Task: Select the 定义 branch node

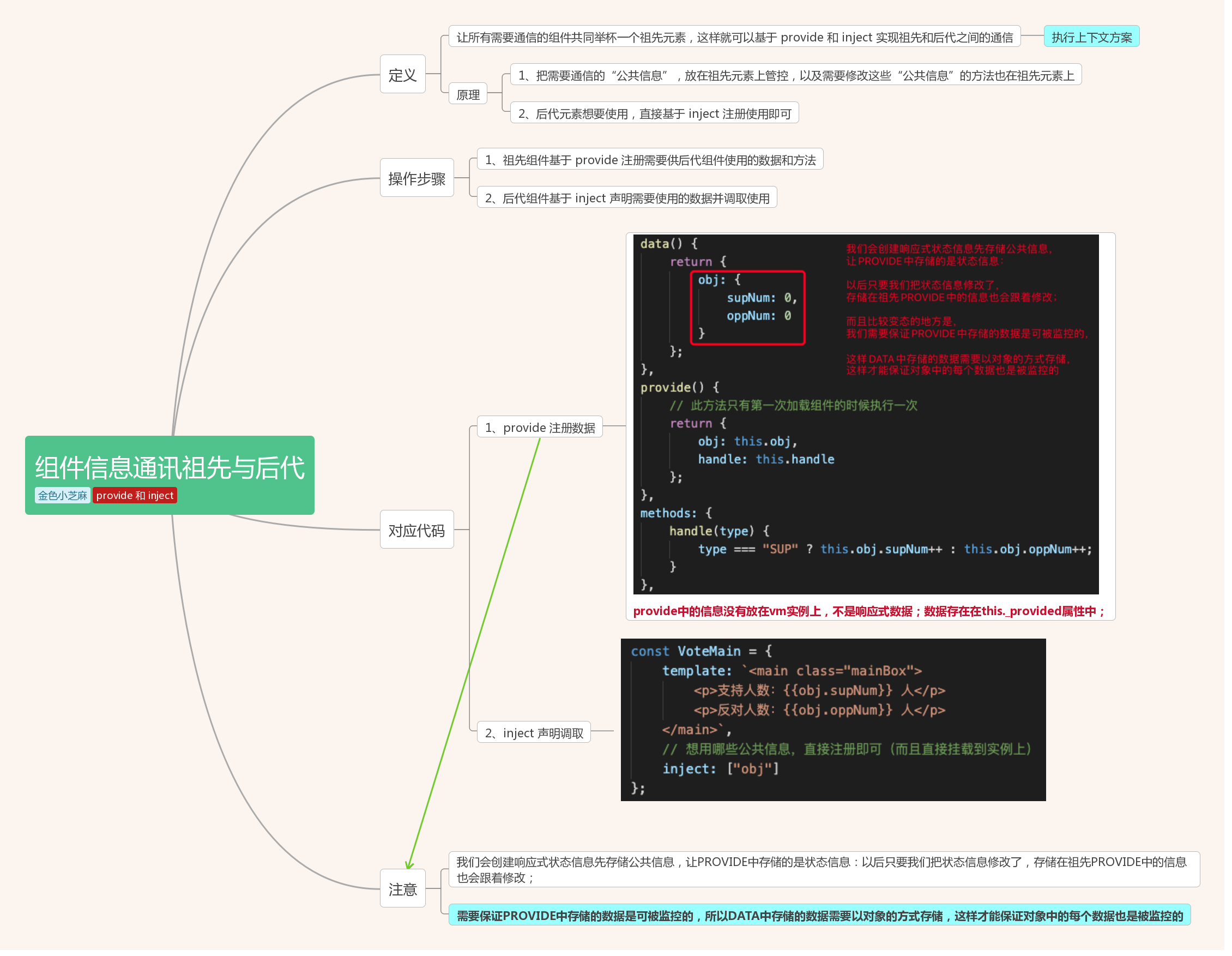Action: point(402,75)
